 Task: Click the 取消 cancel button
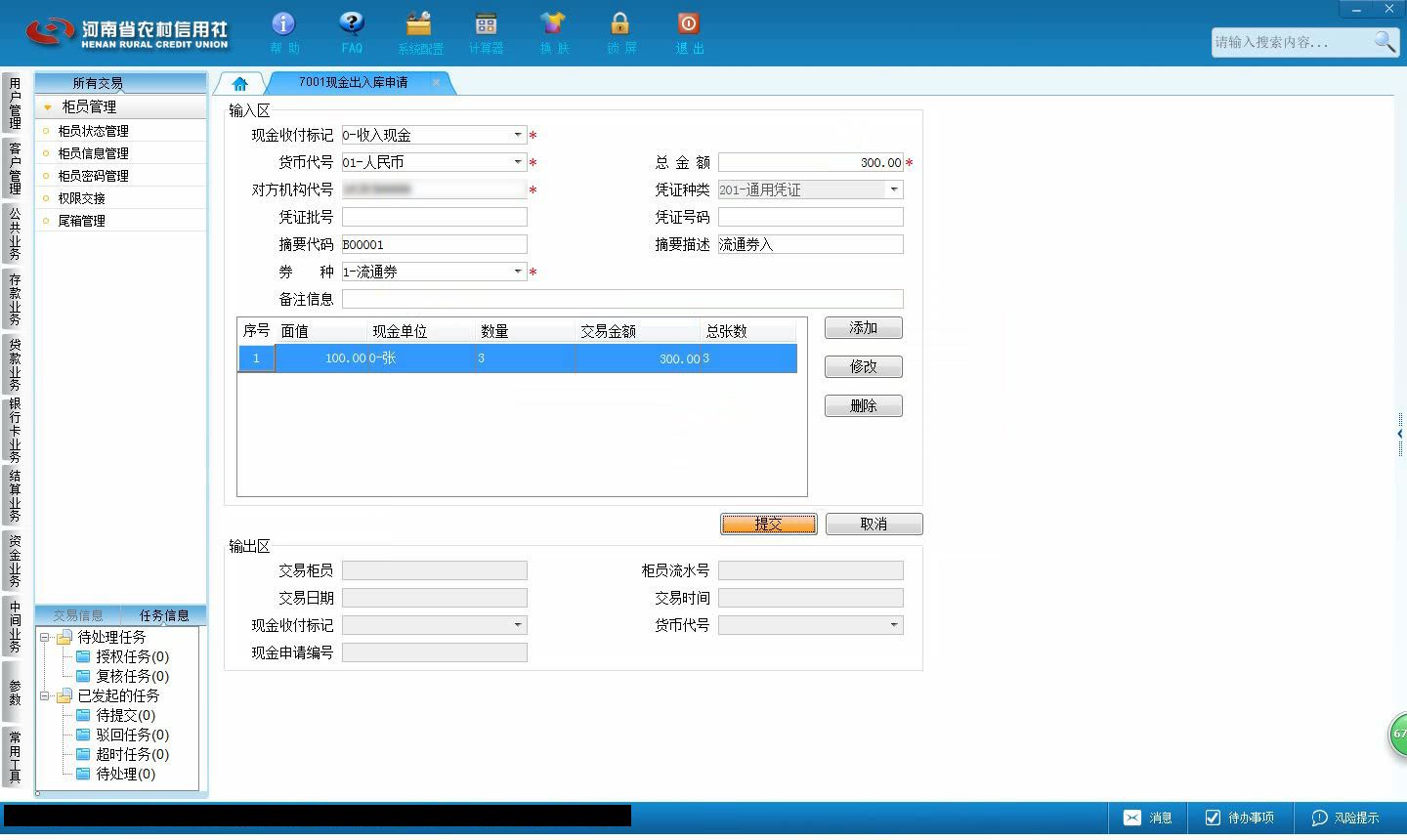(874, 525)
